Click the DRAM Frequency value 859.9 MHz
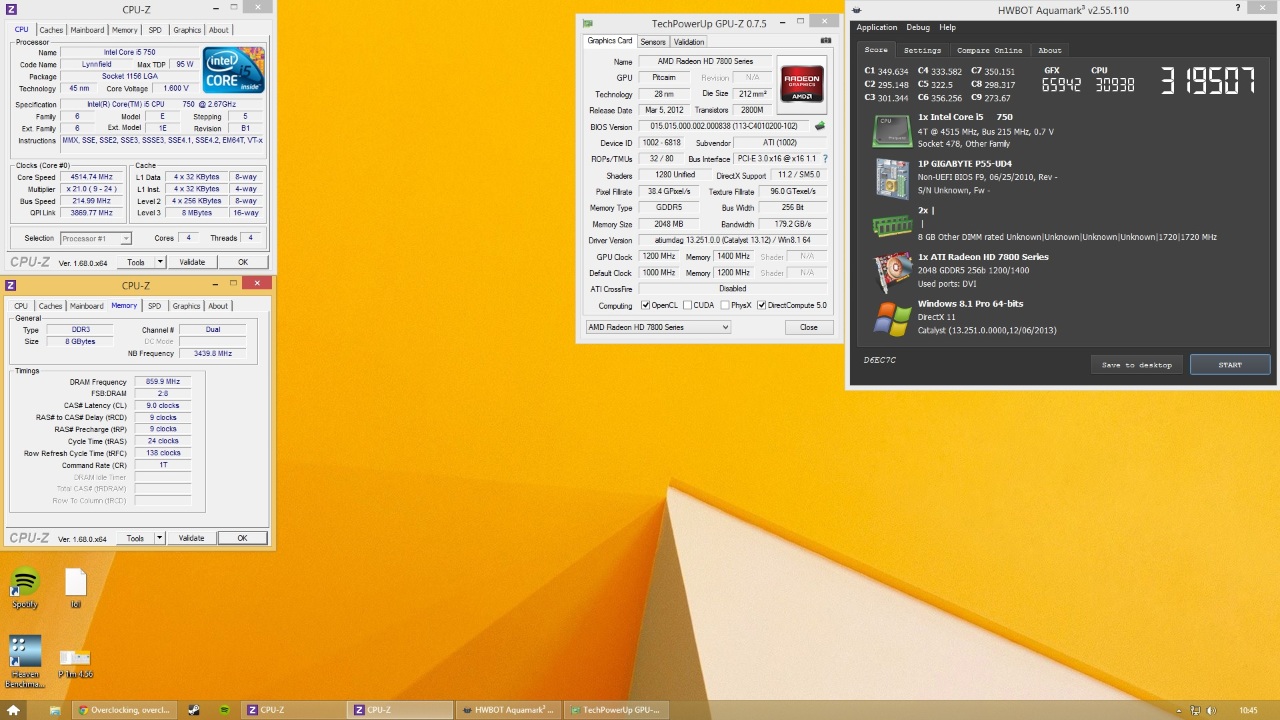This screenshot has height=720, width=1280. tap(162, 381)
